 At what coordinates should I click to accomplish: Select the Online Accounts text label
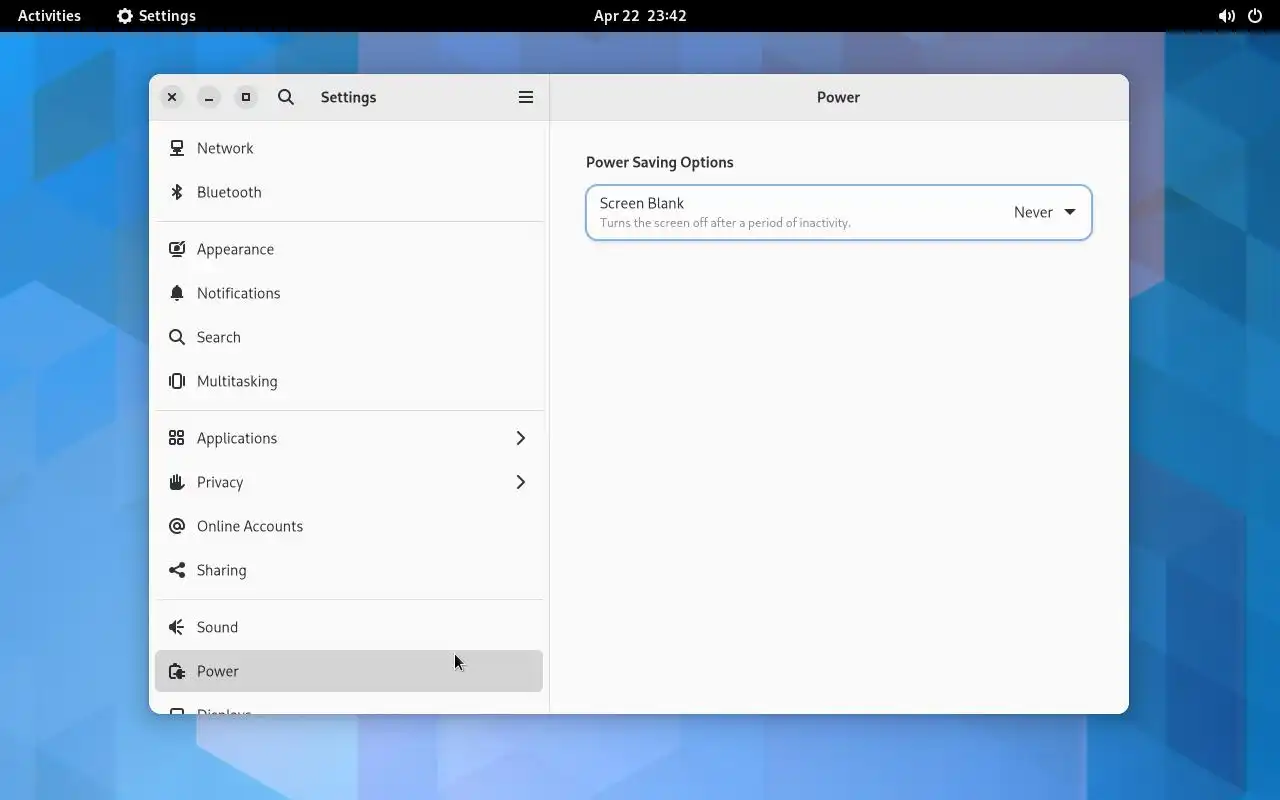click(x=250, y=526)
